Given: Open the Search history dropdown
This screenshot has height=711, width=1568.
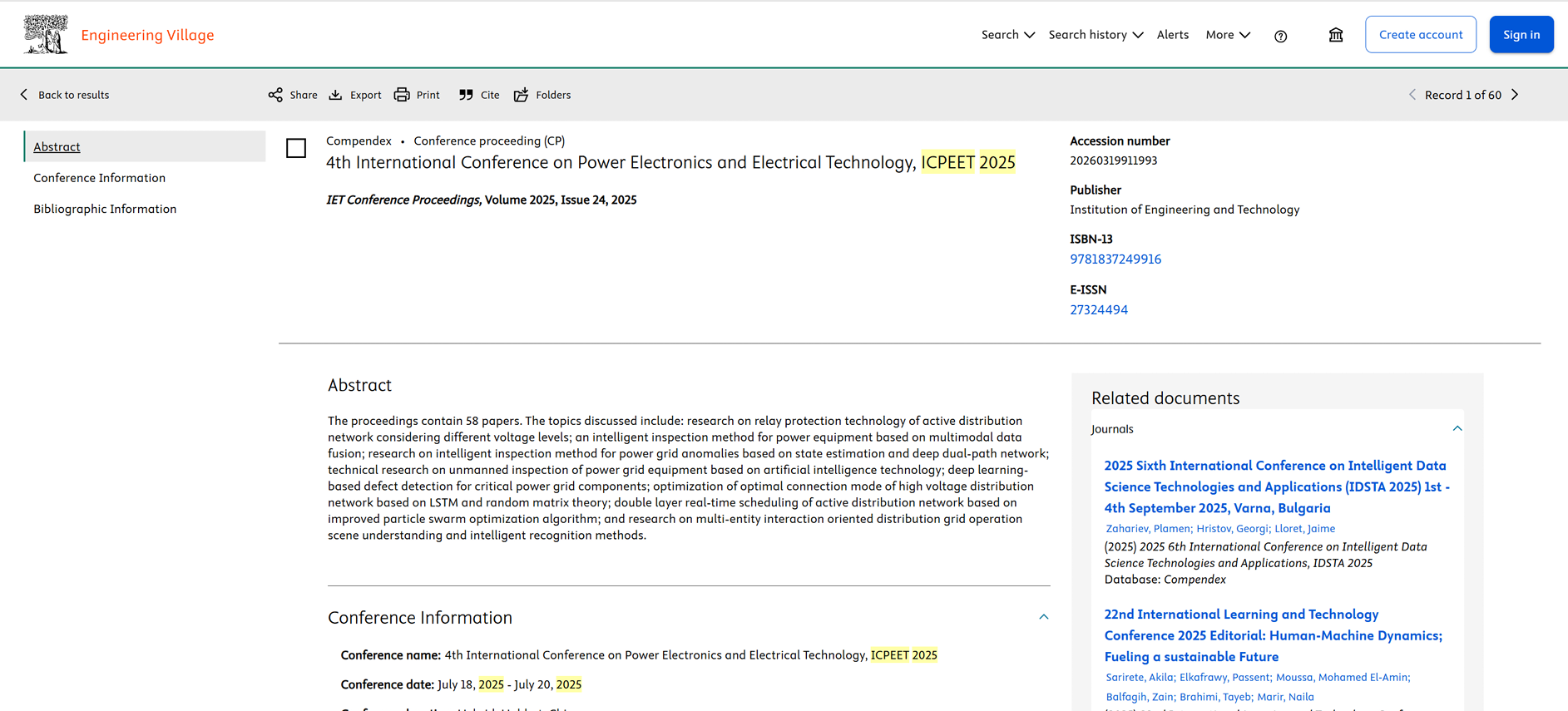Looking at the screenshot, I should [x=1096, y=35].
